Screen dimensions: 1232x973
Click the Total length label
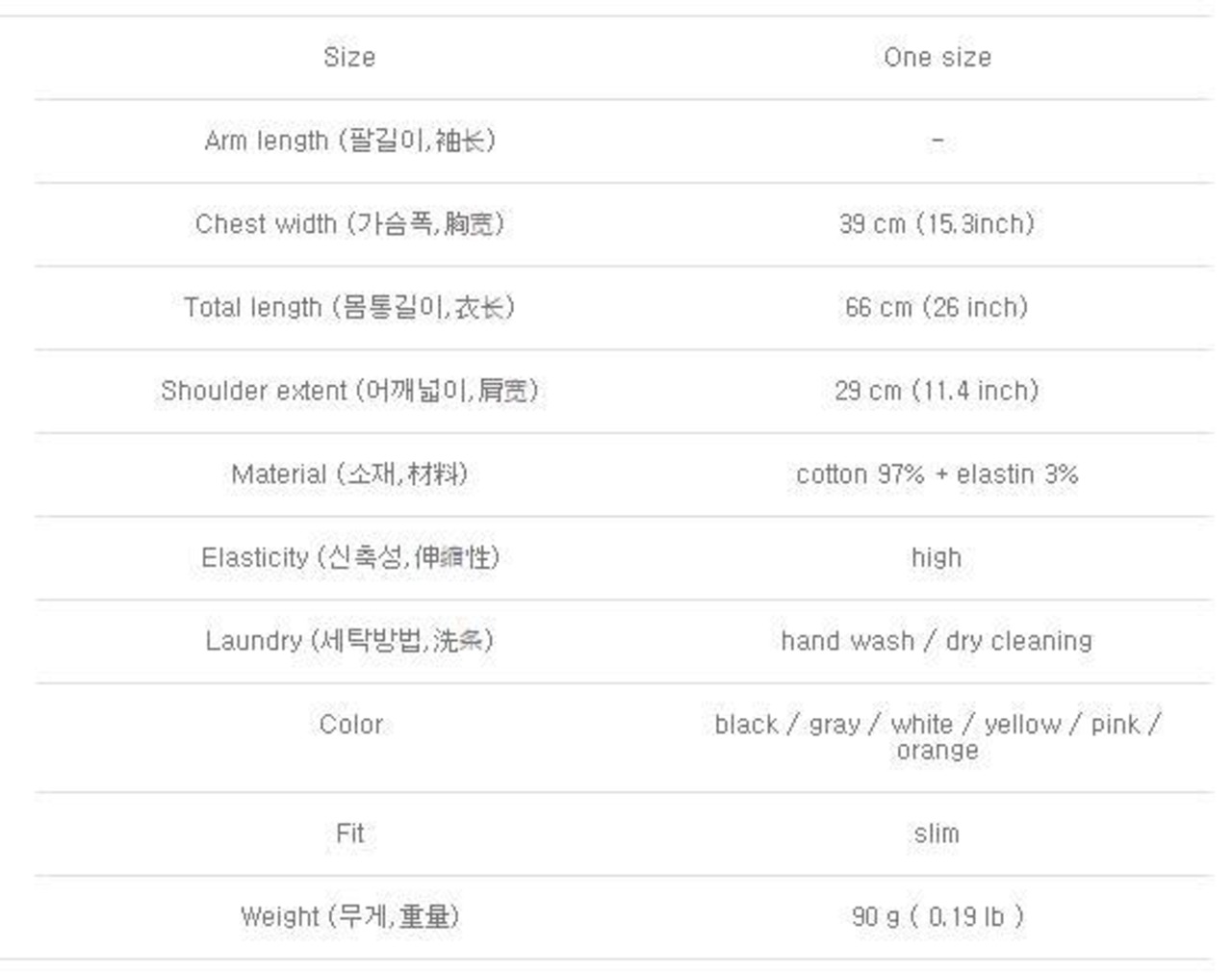pyautogui.click(x=349, y=308)
